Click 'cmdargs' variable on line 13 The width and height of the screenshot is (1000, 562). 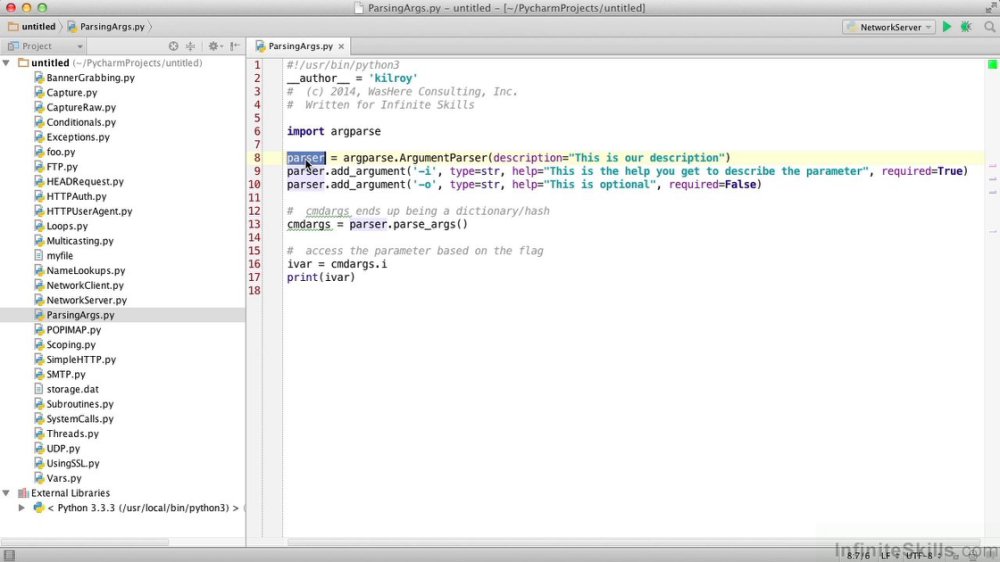(309, 224)
